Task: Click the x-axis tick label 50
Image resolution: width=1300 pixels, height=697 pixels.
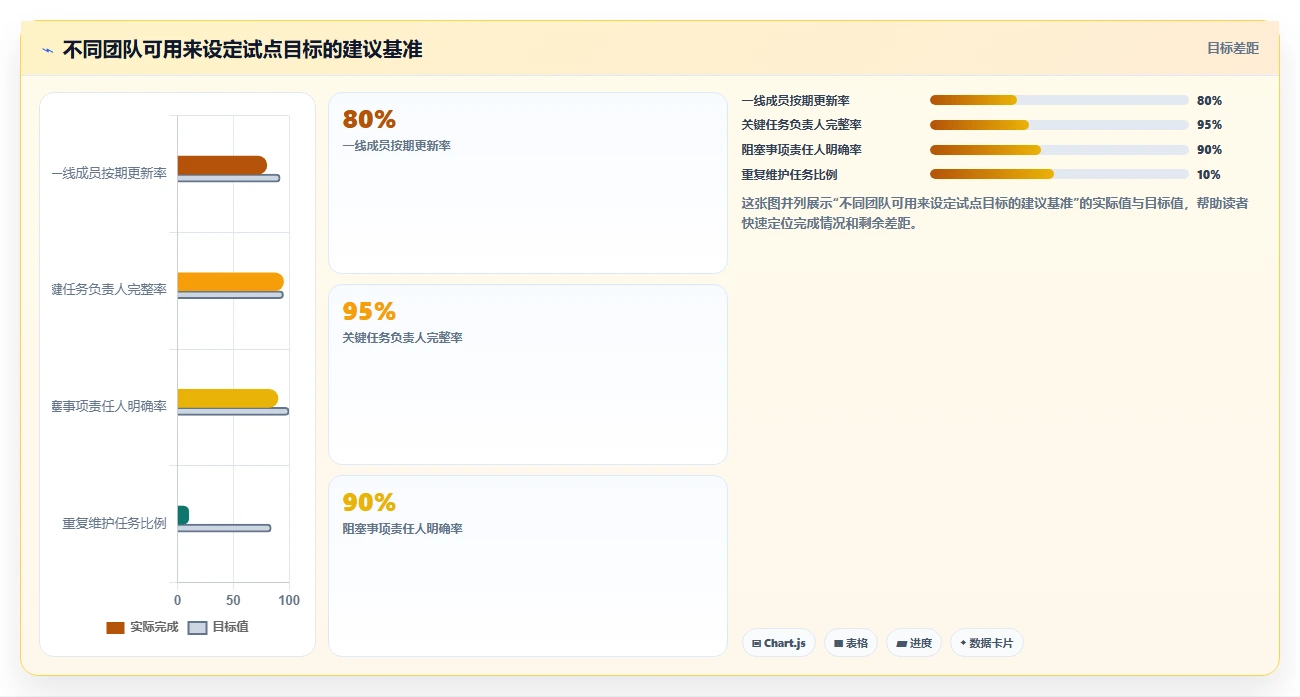Action: pos(234,600)
